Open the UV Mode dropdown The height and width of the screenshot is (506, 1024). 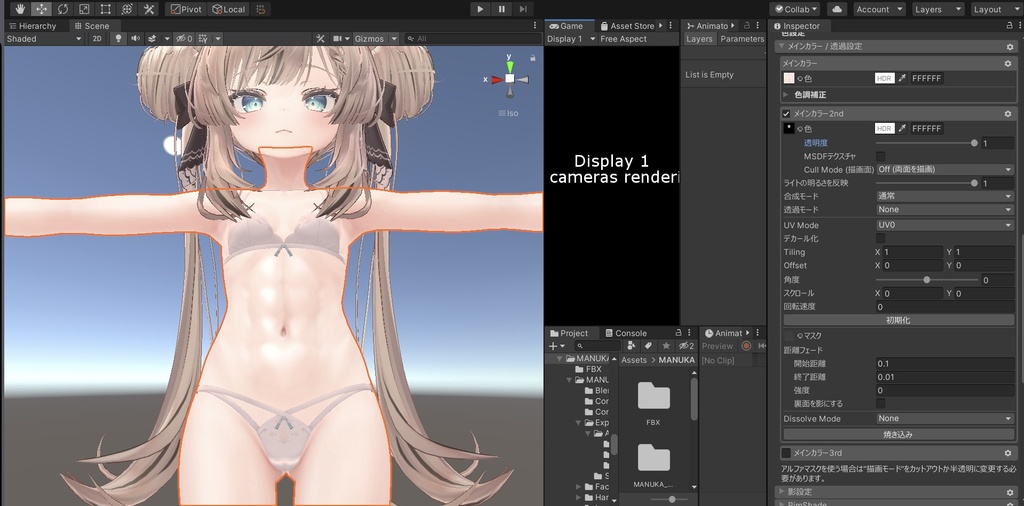pos(945,225)
